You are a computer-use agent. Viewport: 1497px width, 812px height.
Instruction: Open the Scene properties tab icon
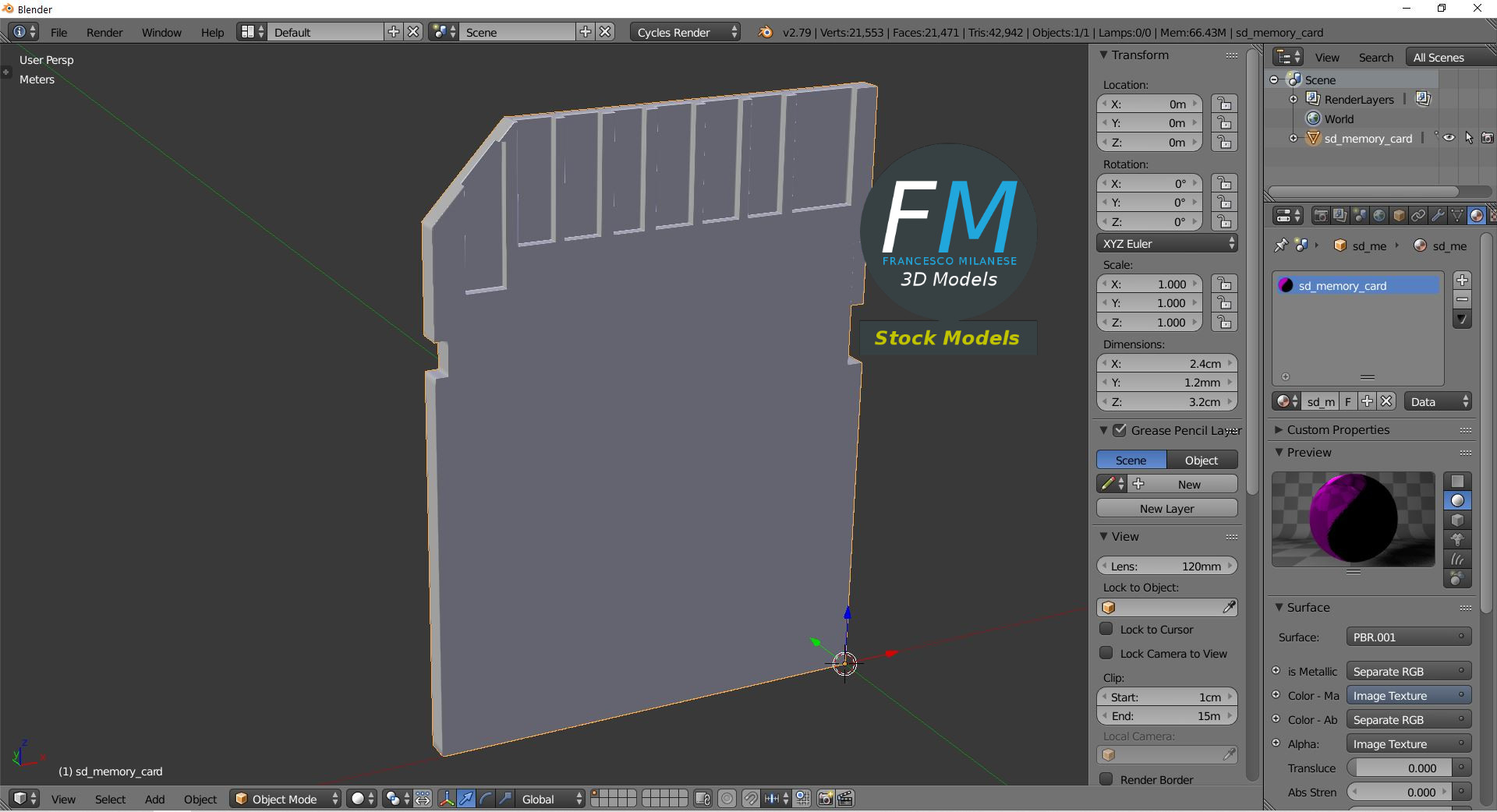tap(1359, 216)
